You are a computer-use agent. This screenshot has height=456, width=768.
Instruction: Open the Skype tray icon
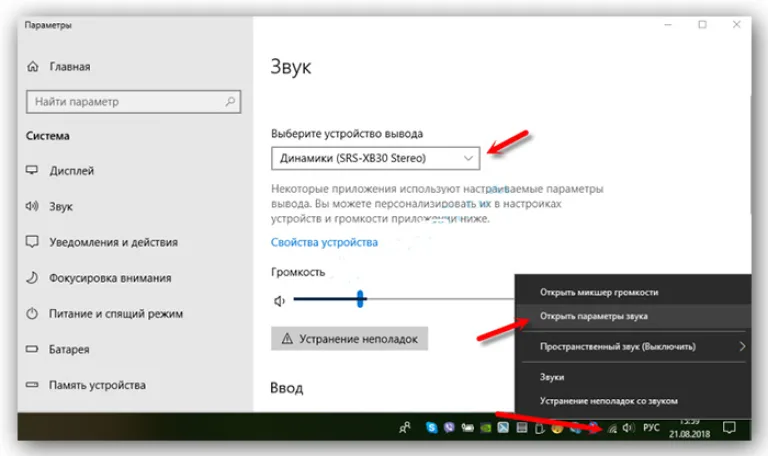pyautogui.click(x=432, y=428)
